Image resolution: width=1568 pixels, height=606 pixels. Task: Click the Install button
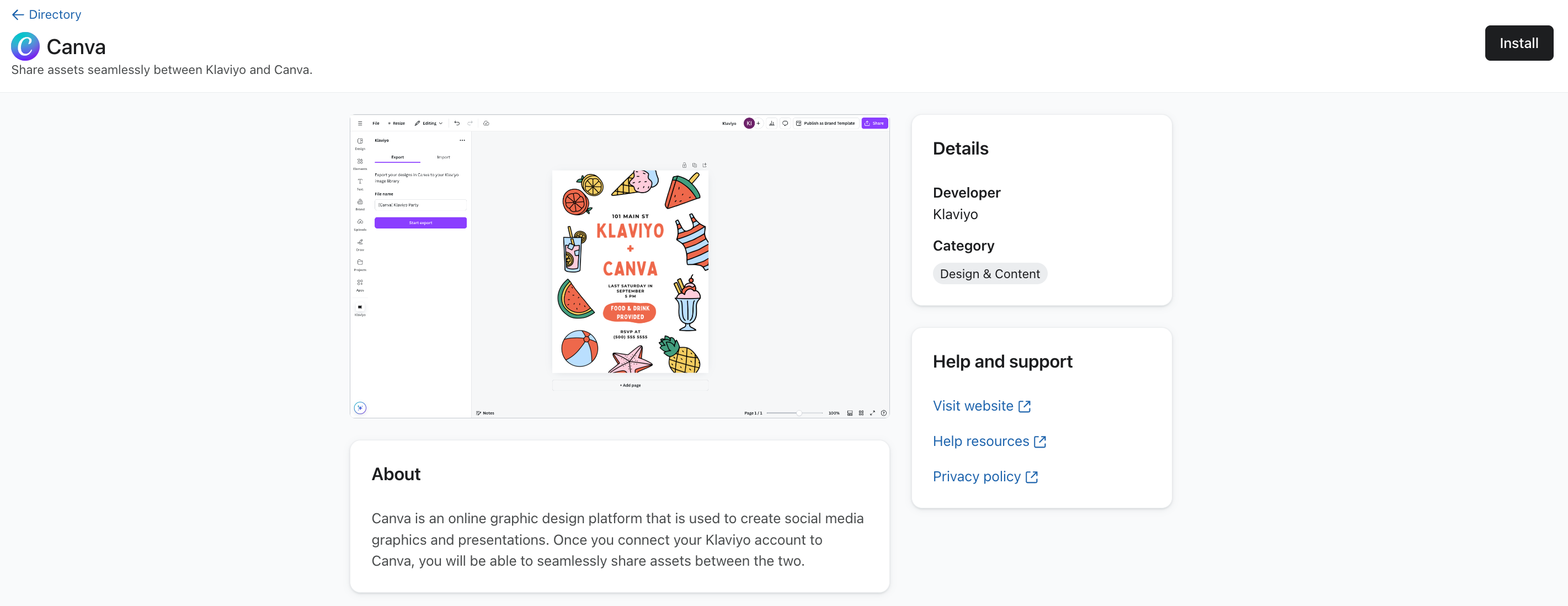[1518, 43]
